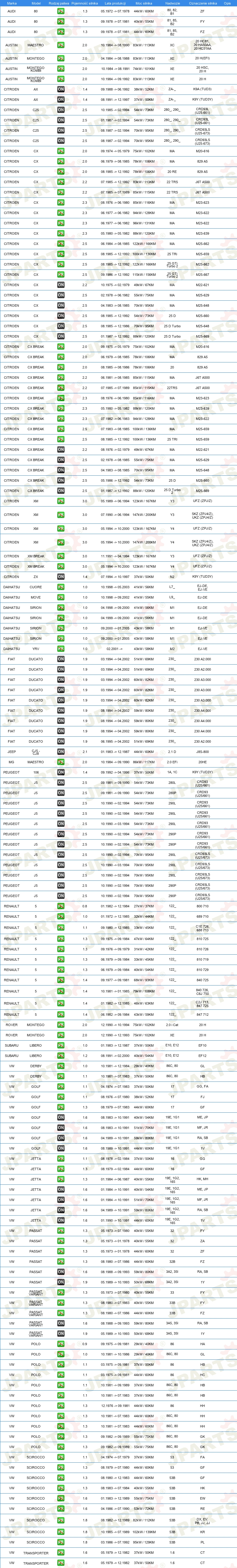The image size is (237, 1568).
Task: Click petrol icon in VW Jetta GG row
Action: (61, 1158)
